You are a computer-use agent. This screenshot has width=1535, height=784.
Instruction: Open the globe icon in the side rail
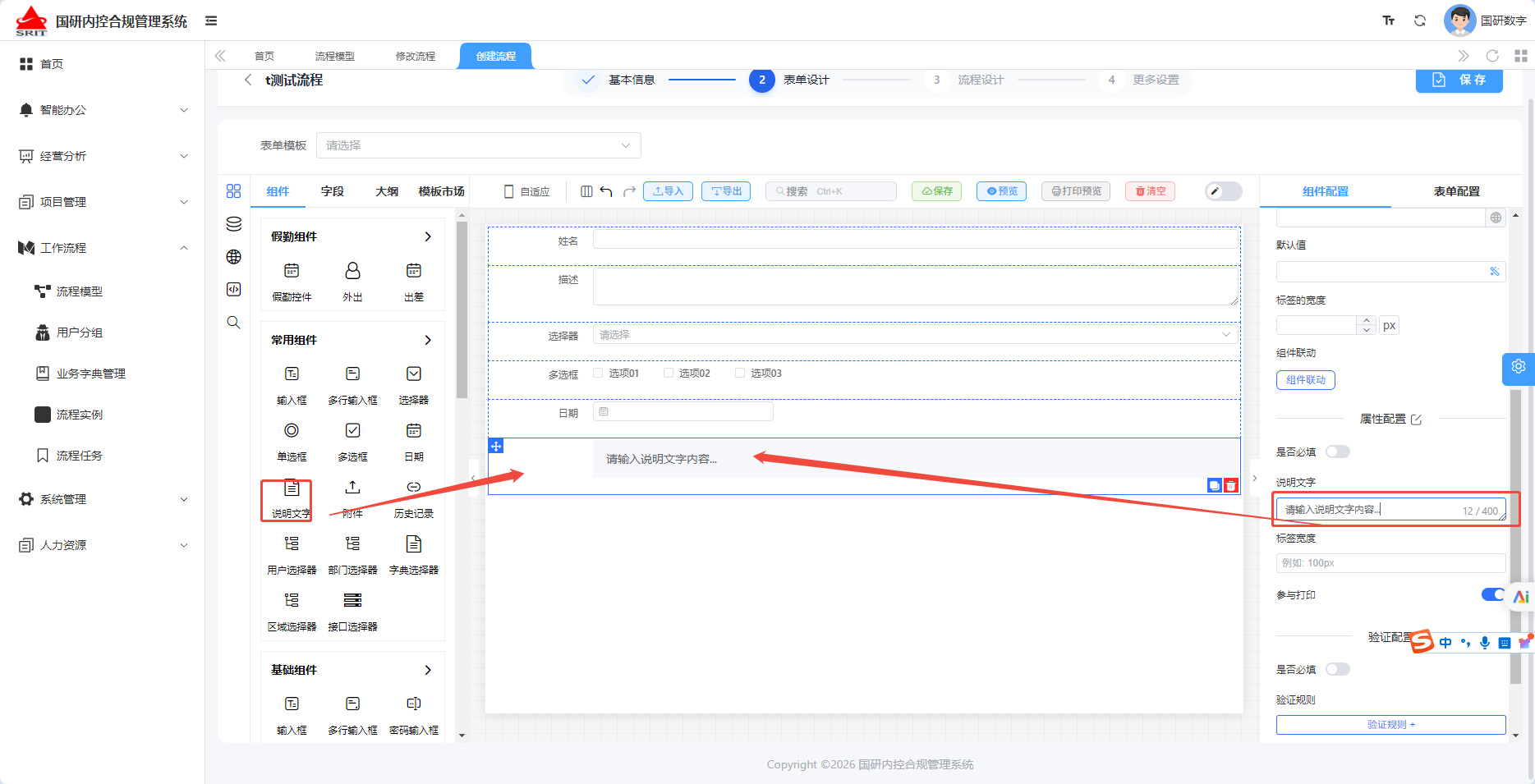(234, 257)
